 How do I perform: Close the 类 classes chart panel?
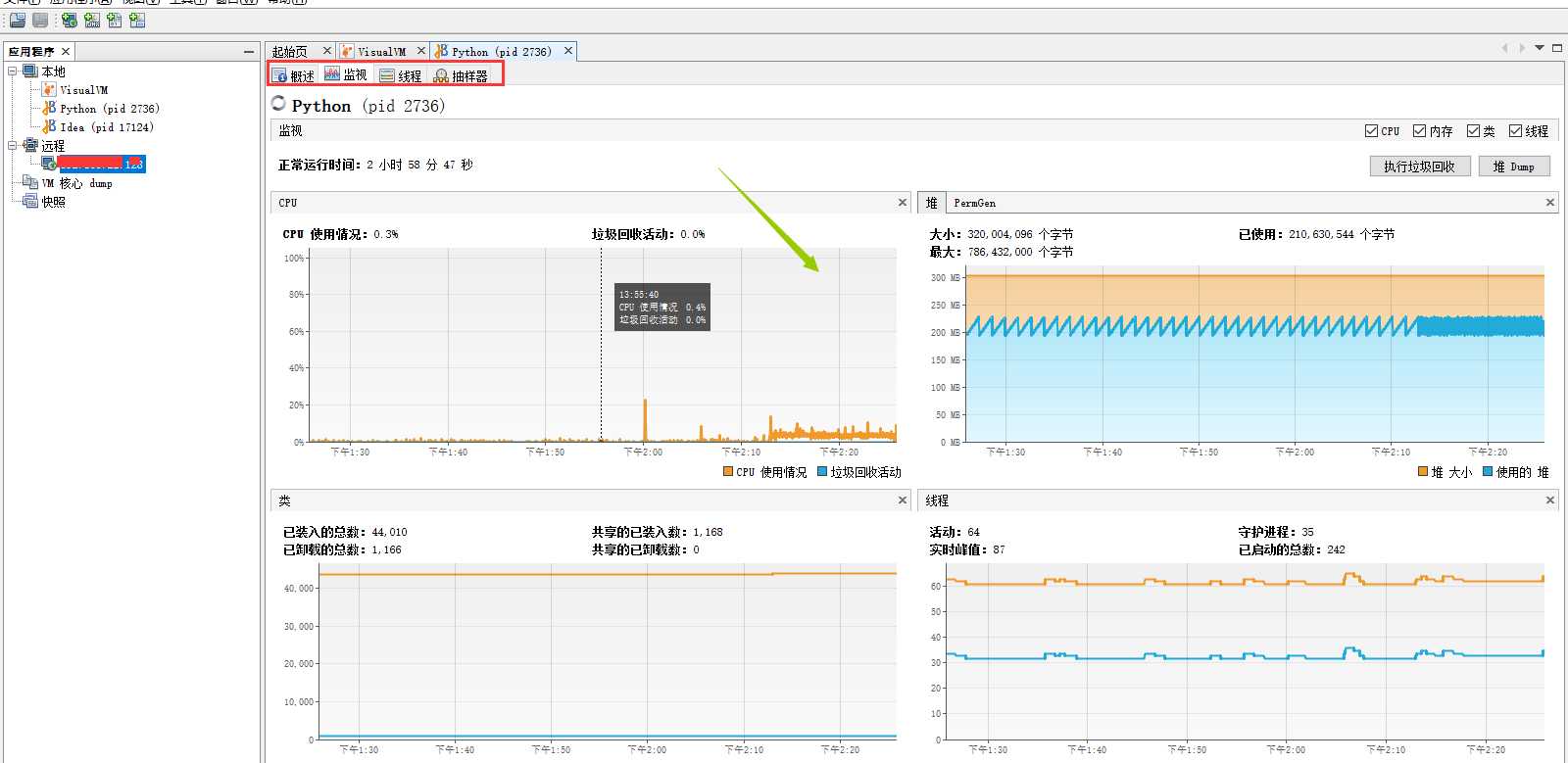[903, 501]
